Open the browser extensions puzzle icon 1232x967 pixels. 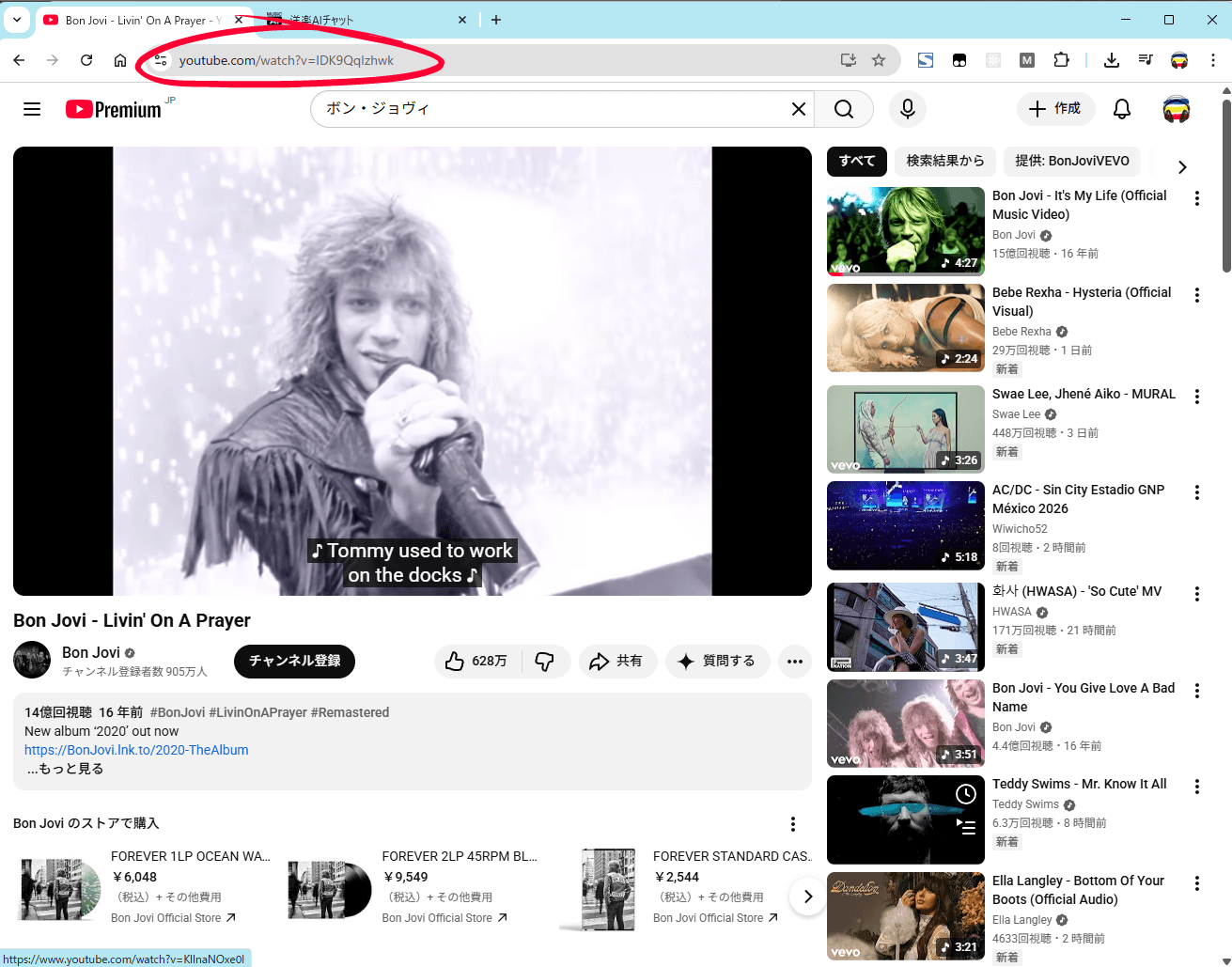click(1061, 60)
